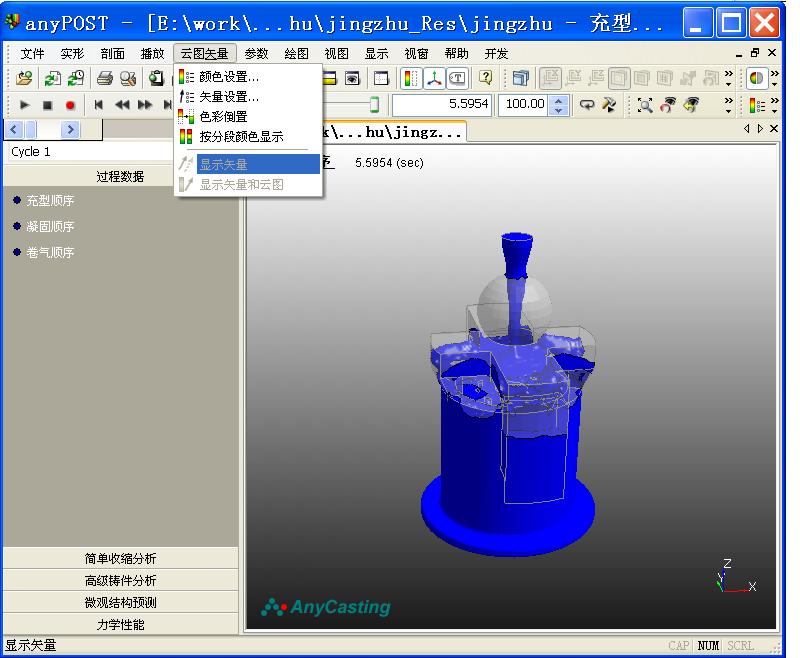Click the hammer animation settings icon
Viewport: 800px width, 658px height.
coord(609,105)
